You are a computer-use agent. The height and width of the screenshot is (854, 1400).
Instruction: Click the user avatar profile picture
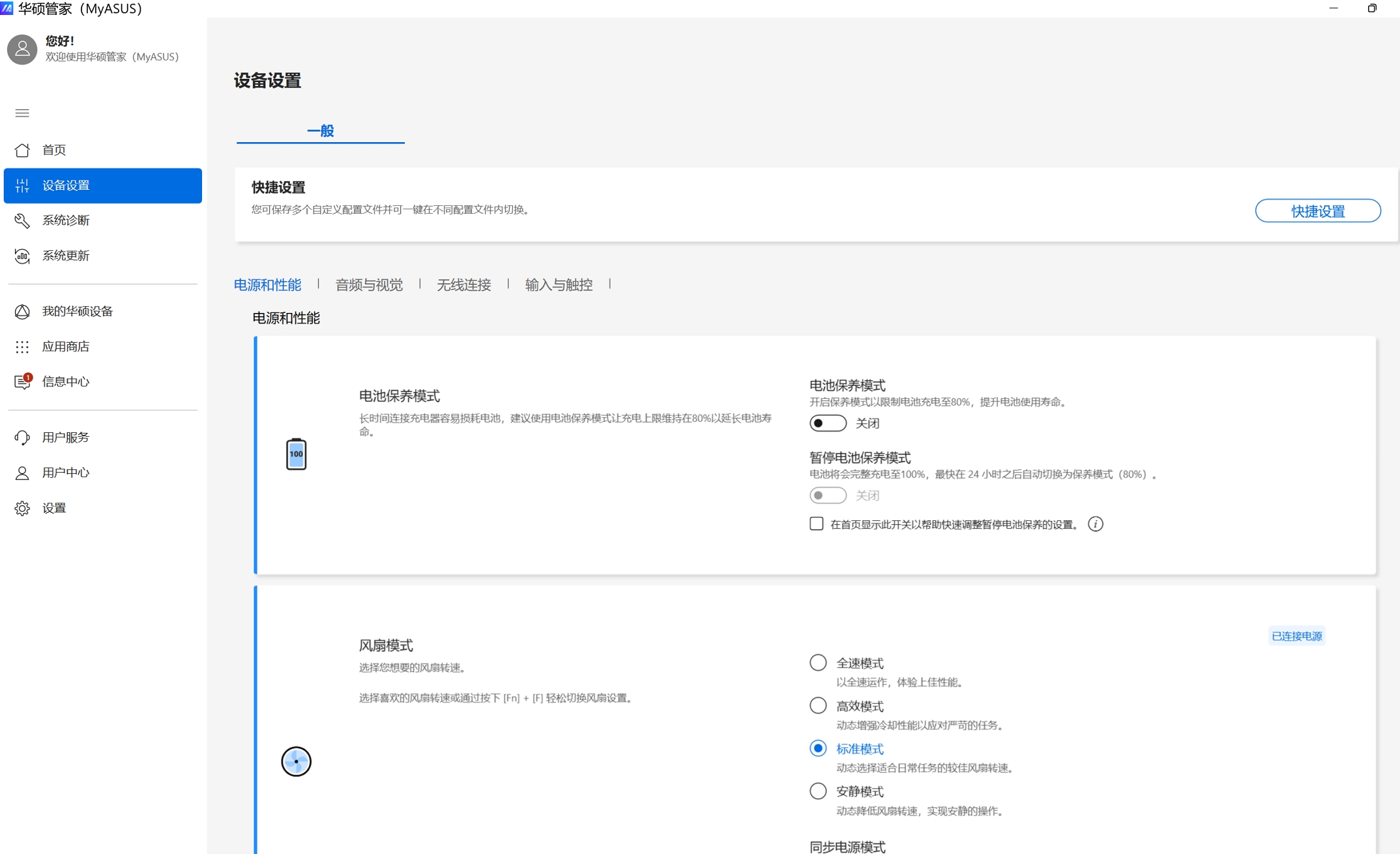point(22,49)
